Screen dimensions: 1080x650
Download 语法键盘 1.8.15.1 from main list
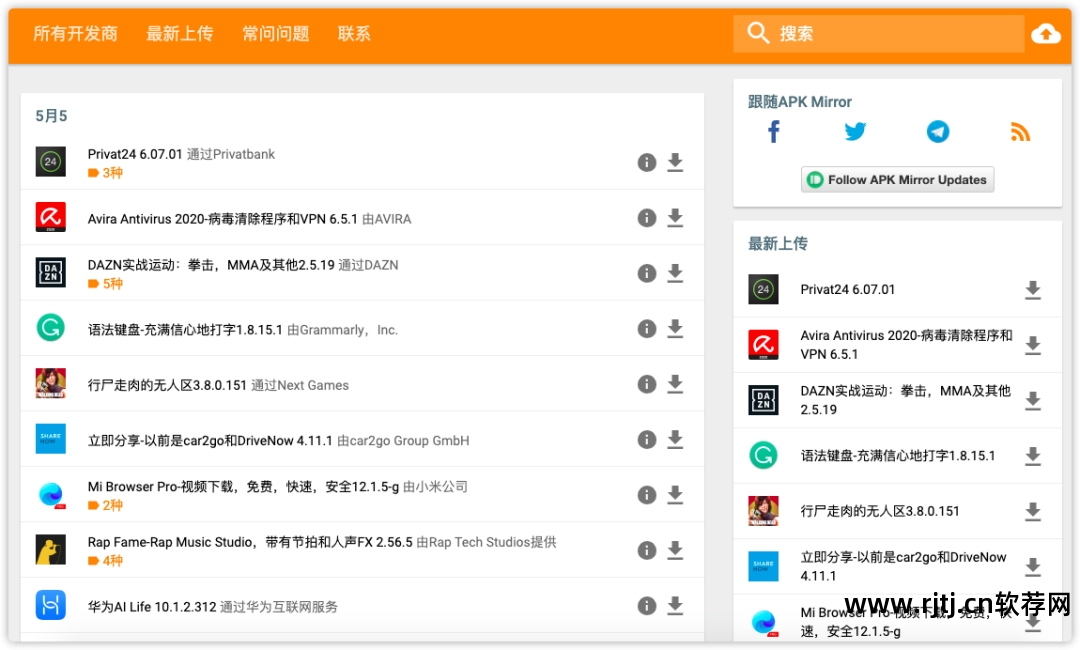tap(675, 328)
